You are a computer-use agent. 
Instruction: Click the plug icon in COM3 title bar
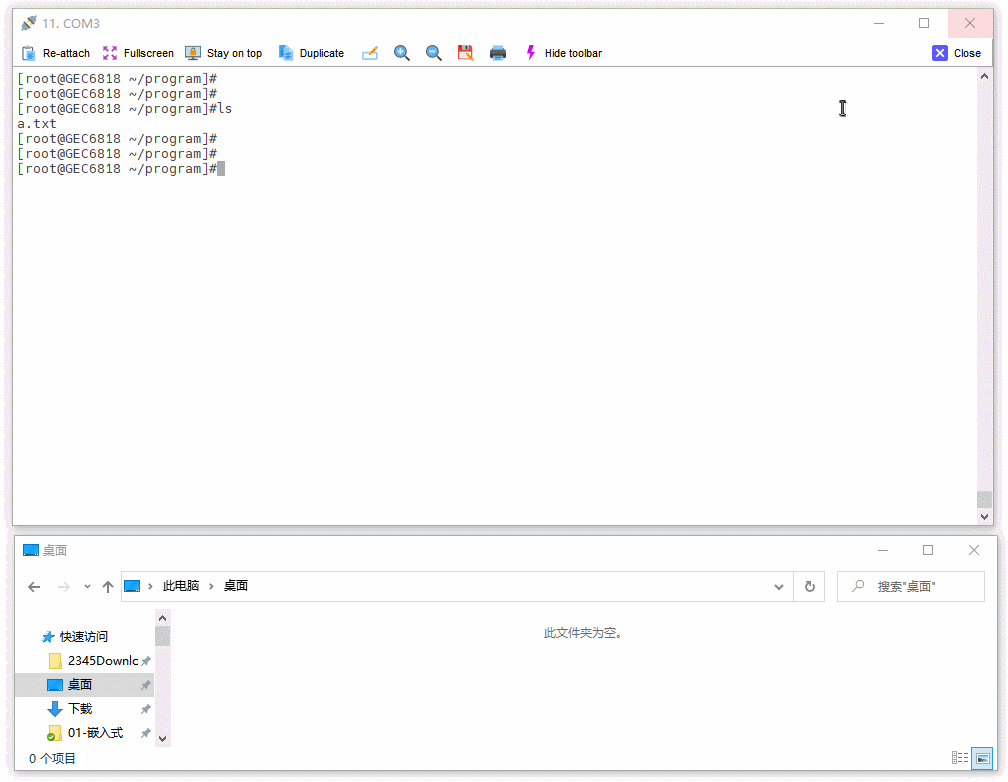(x=28, y=24)
